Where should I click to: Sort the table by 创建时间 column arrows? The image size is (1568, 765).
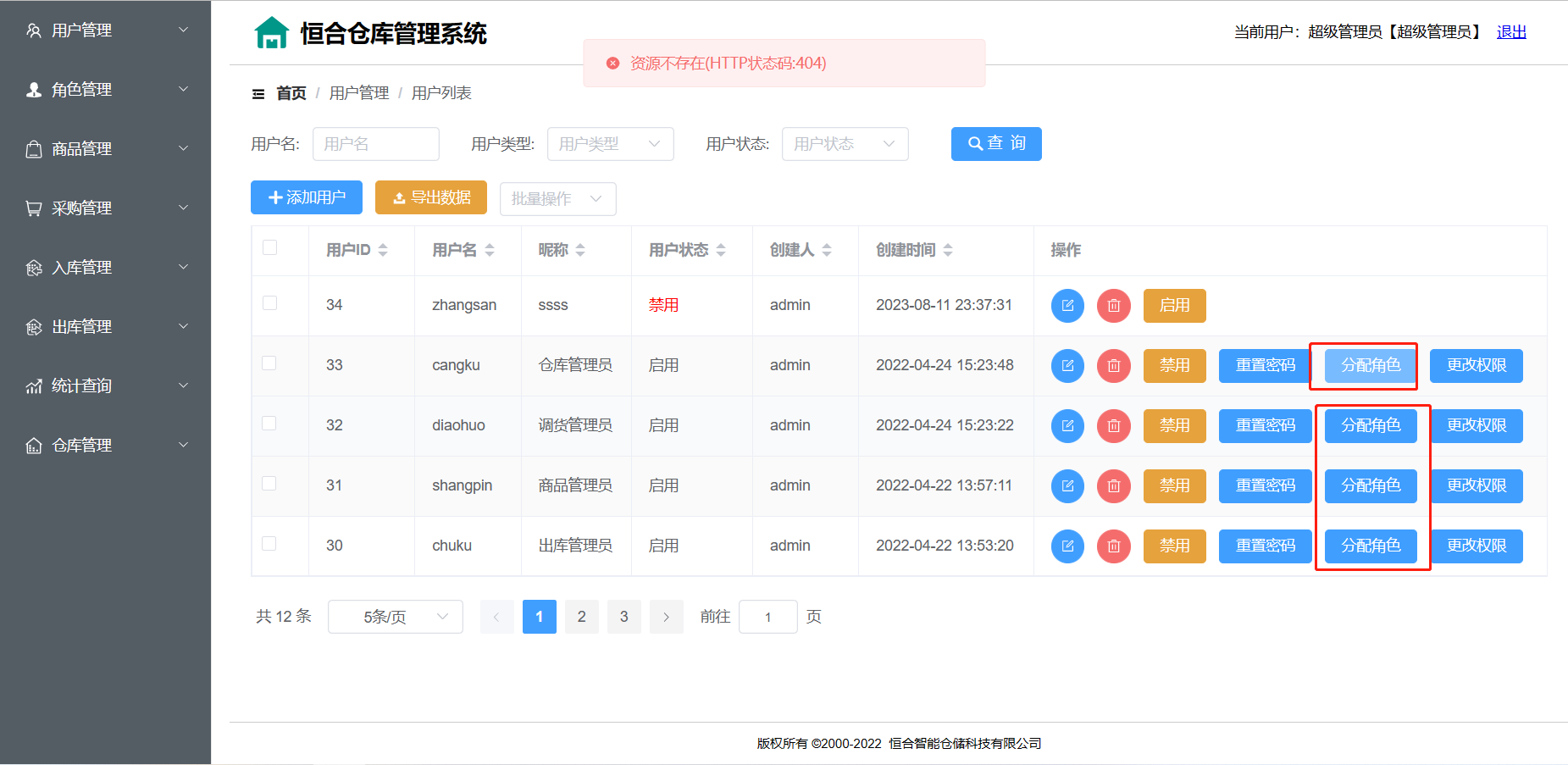pyautogui.click(x=948, y=250)
